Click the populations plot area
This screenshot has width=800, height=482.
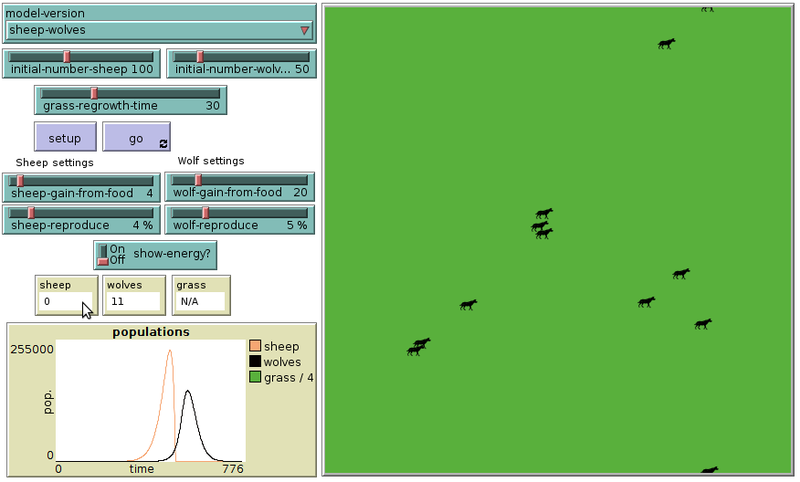tap(150, 400)
